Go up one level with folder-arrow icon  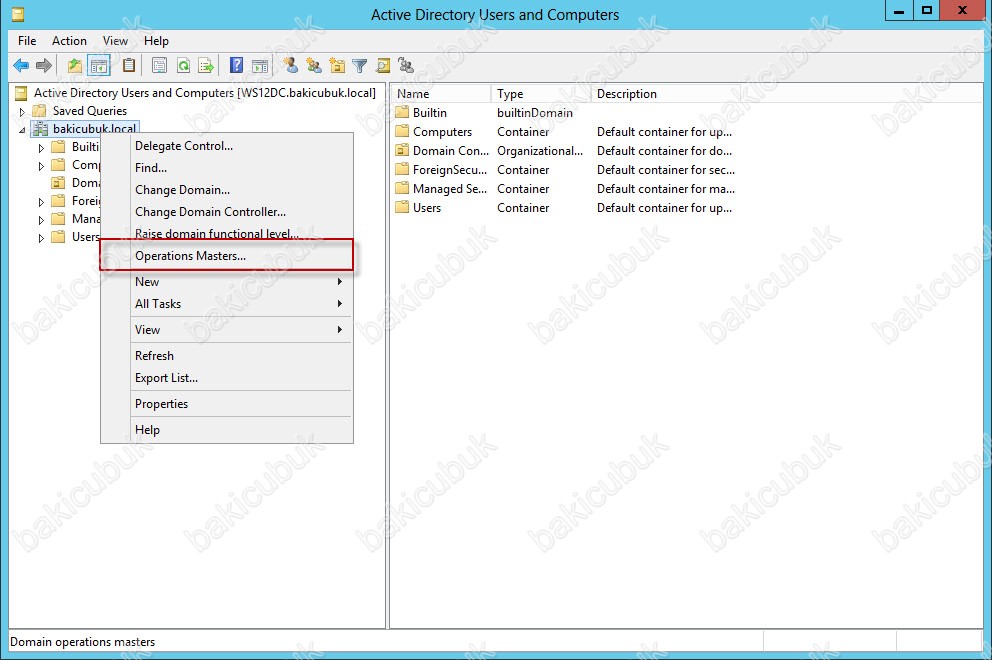[75, 65]
